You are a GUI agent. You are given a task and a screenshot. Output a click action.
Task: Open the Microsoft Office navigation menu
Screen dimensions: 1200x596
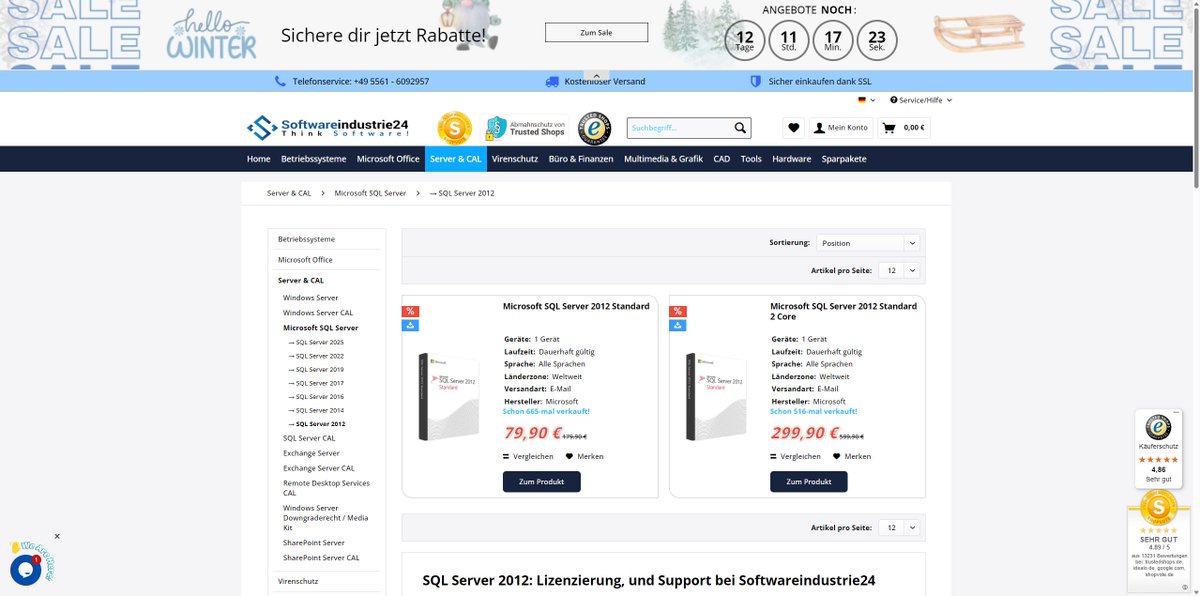pyautogui.click(x=388, y=159)
